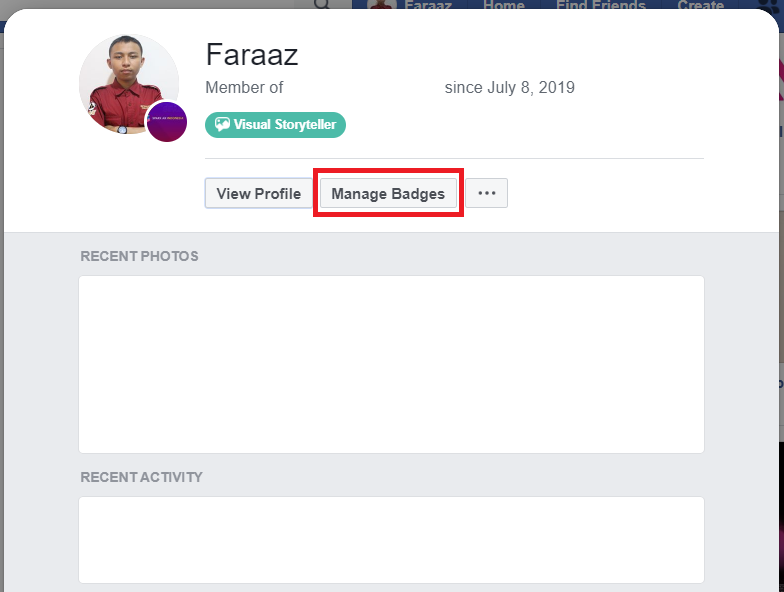784x592 pixels.
Task: Click inside the Recent Photos panel
Action: pos(391,364)
